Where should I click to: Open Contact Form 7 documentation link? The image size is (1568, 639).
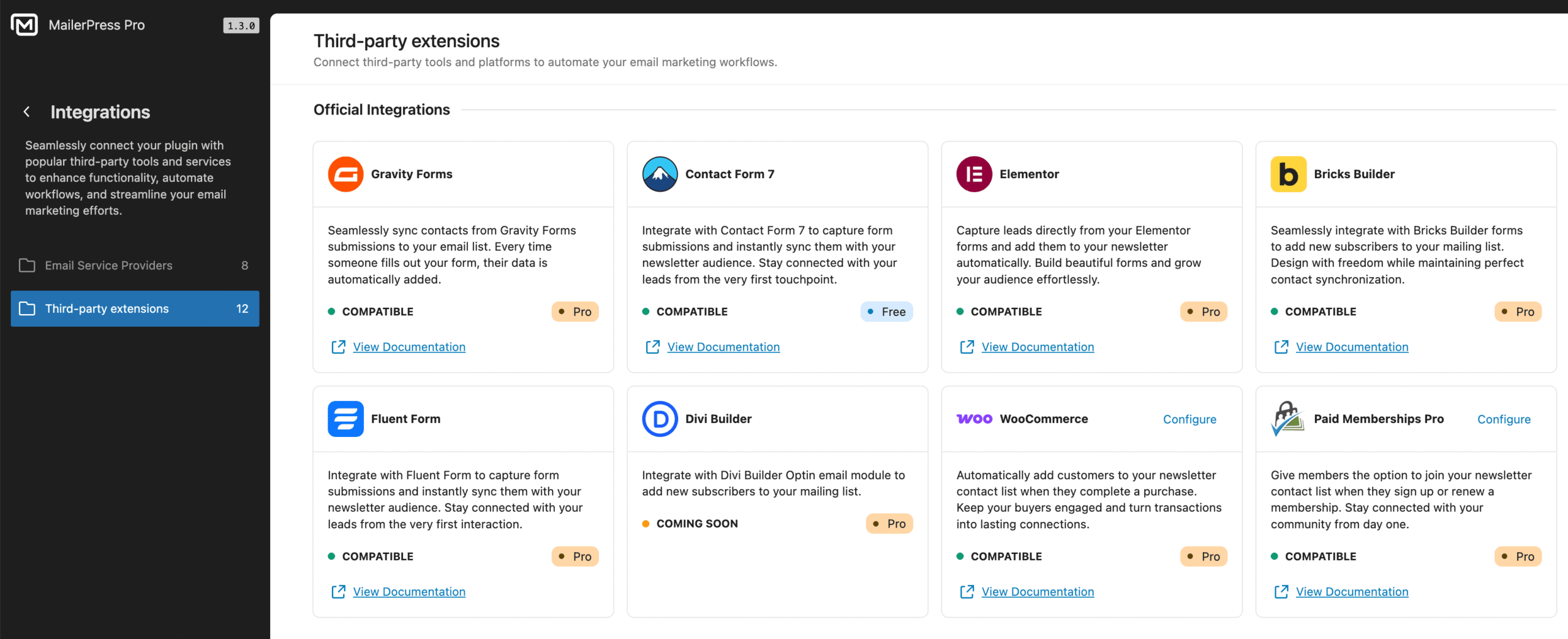point(723,347)
